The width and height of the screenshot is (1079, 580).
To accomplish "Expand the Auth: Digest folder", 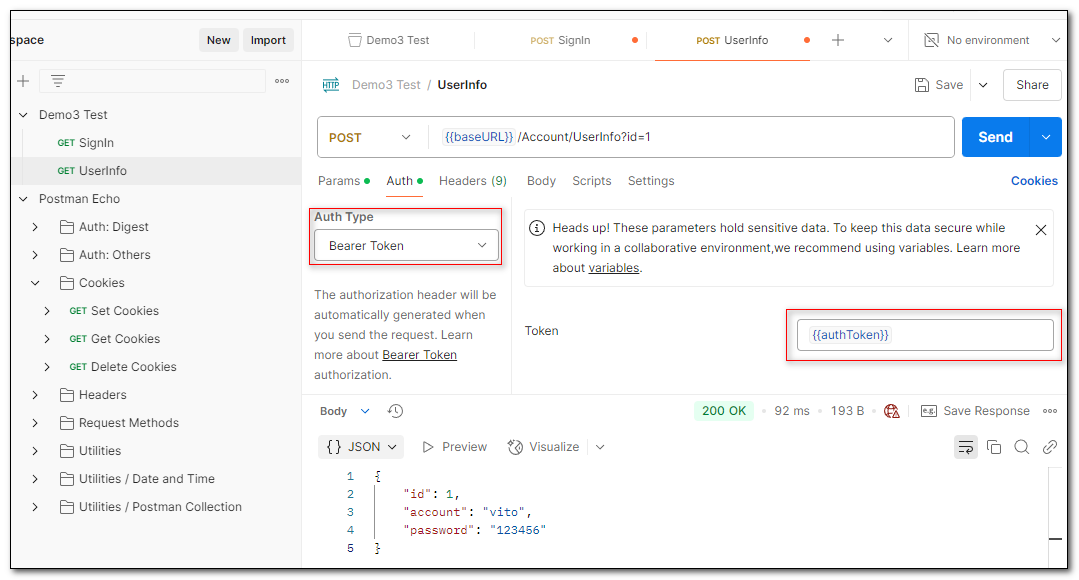I will click(x=35, y=227).
